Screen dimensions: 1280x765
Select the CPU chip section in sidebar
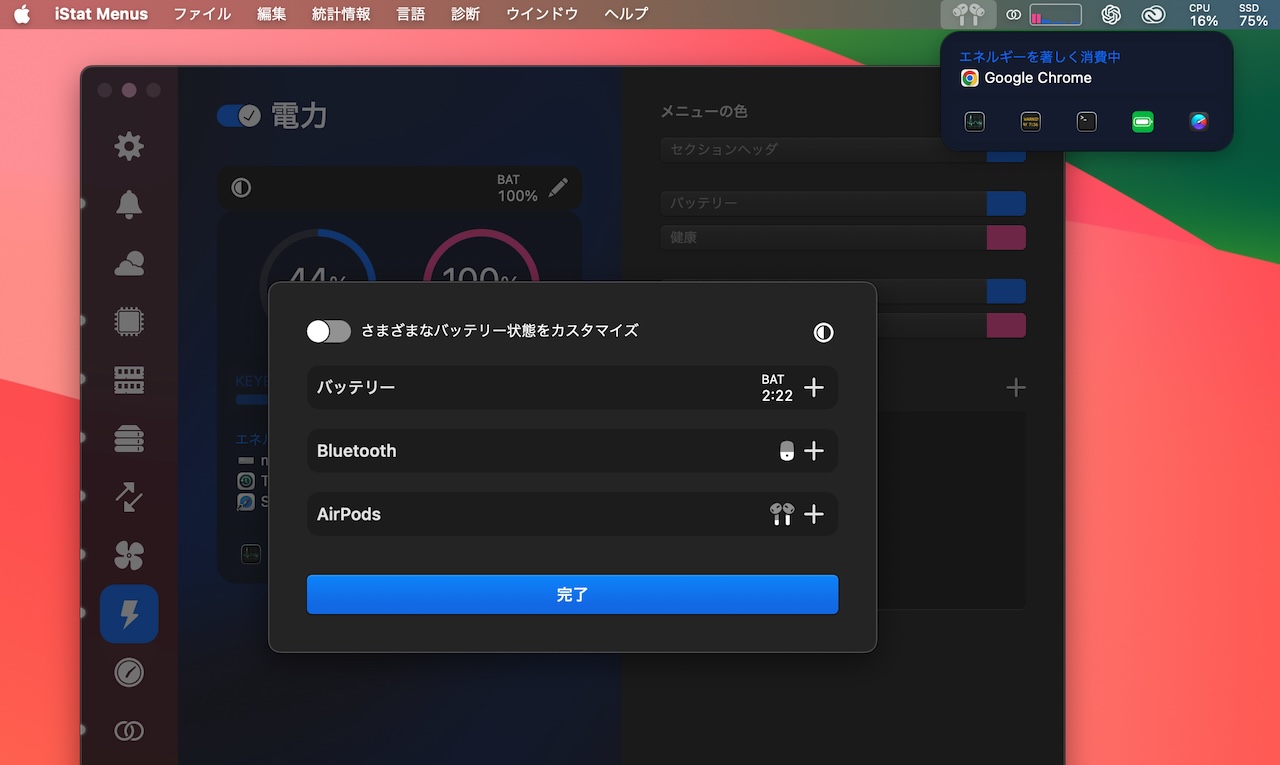pyautogui.click(x=128, y=322)
